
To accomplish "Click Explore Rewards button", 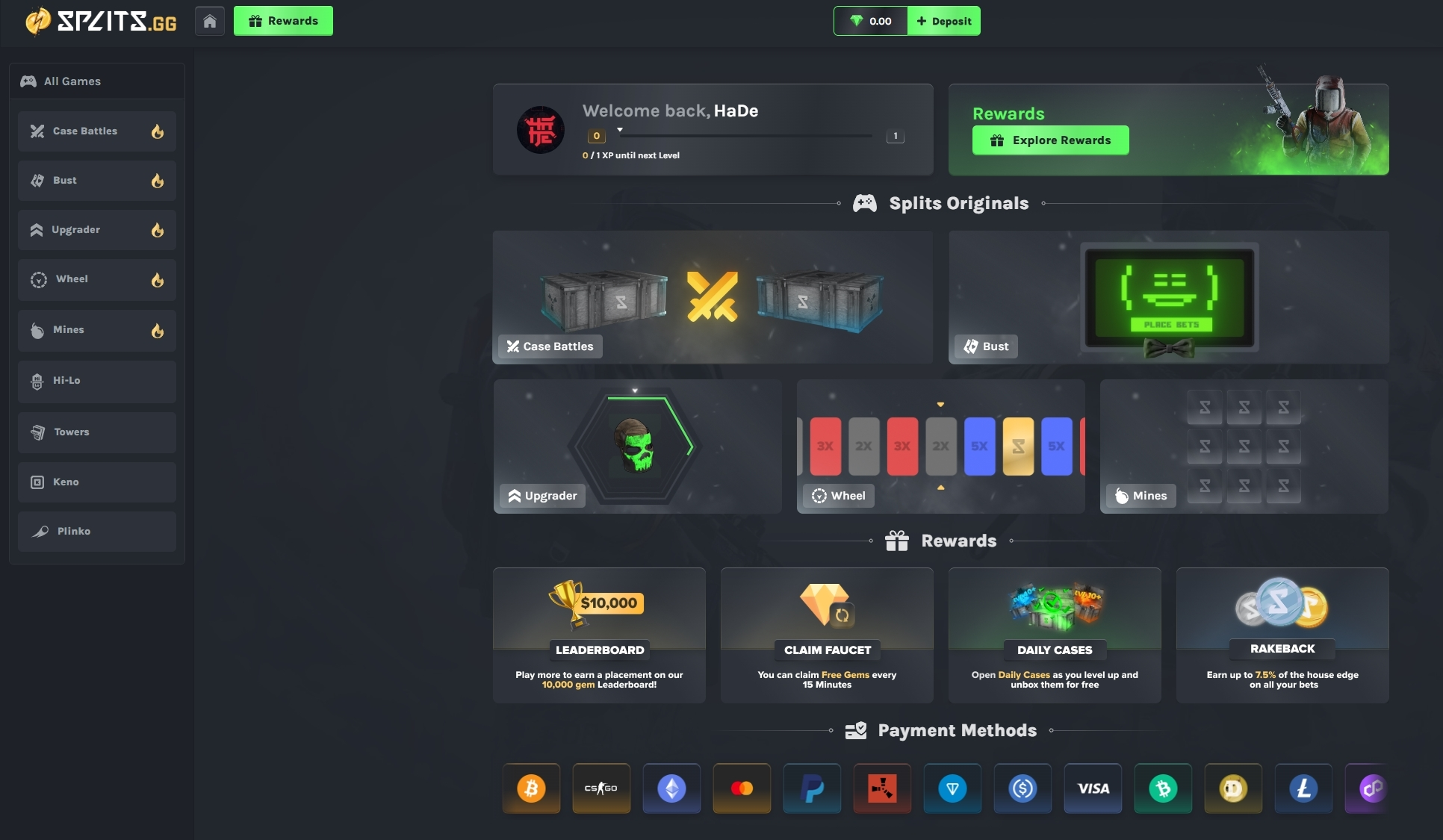I will pyautogui.click(x=1050, y=139).
